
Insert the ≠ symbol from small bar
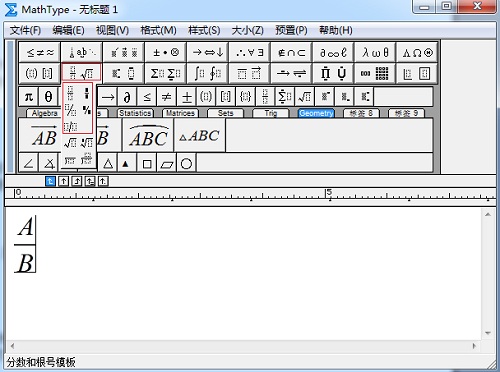coord(166,97)
